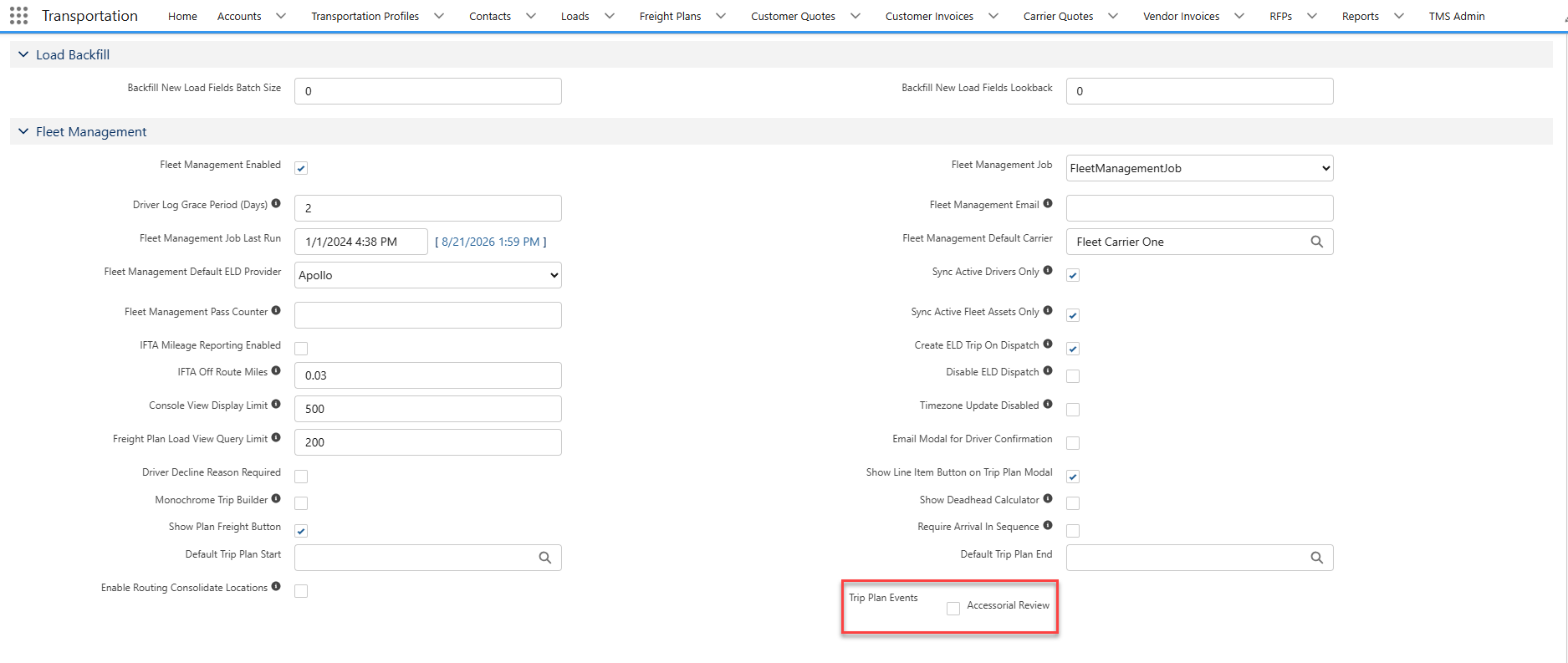Screen dimensions: 1568x663
Task: Enable IFTA Mileage Reporting checkbox
Action: pos(301,349)
